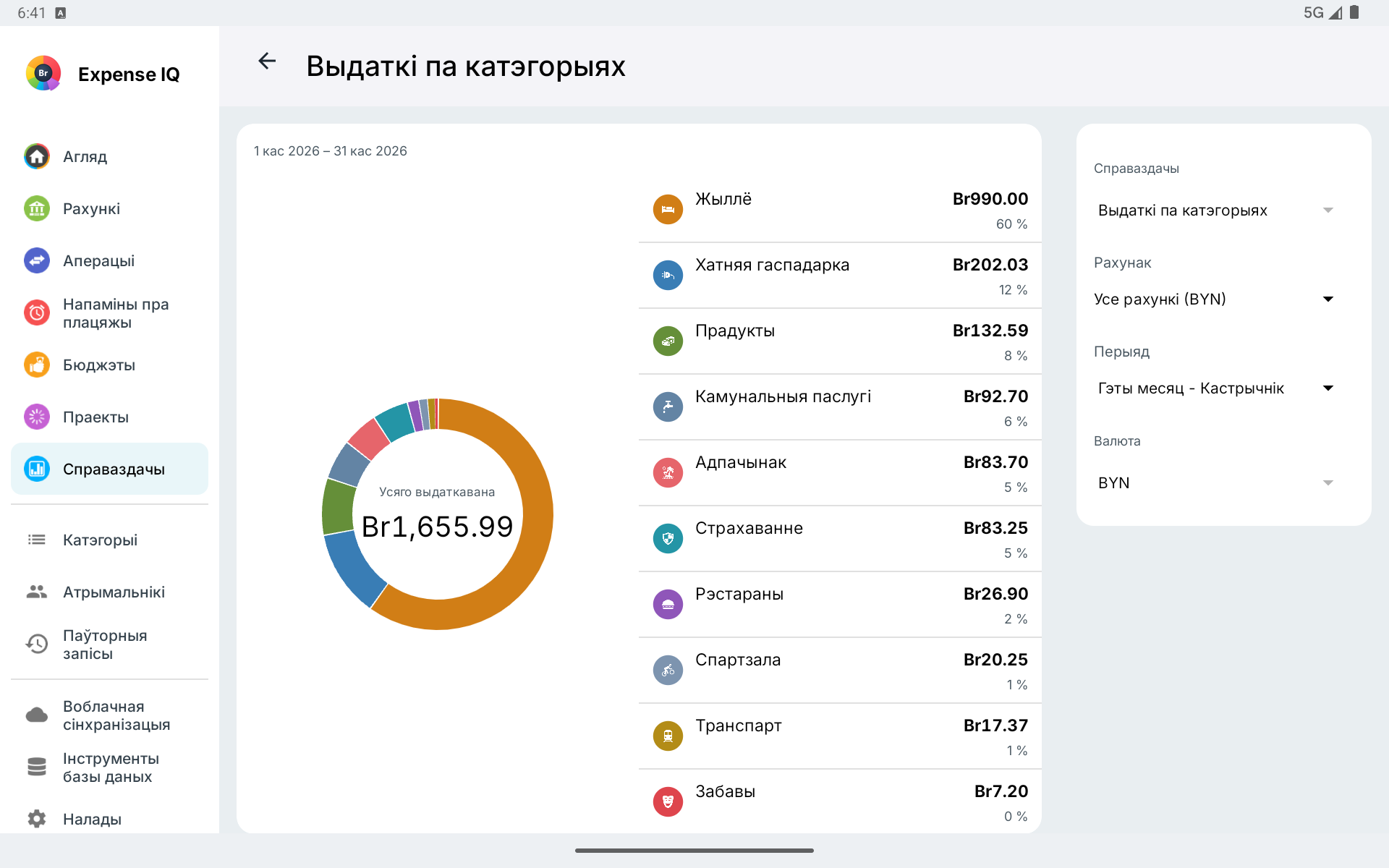Viewport: 1389px width, 868px height.
Task: Click the Br990.00 amount
Action: 990,199
